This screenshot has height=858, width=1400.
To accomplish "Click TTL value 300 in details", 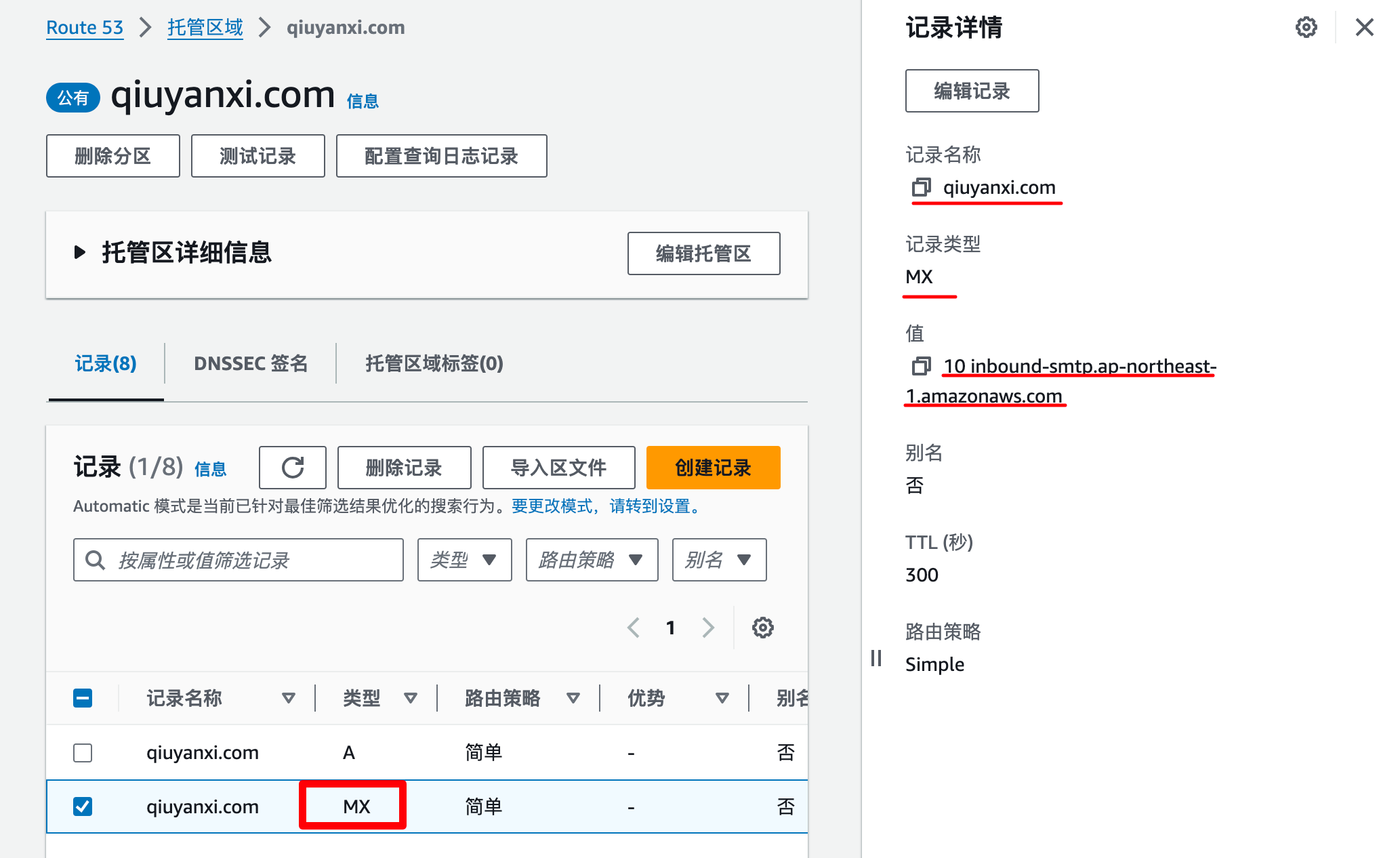I will click(922, 575).
